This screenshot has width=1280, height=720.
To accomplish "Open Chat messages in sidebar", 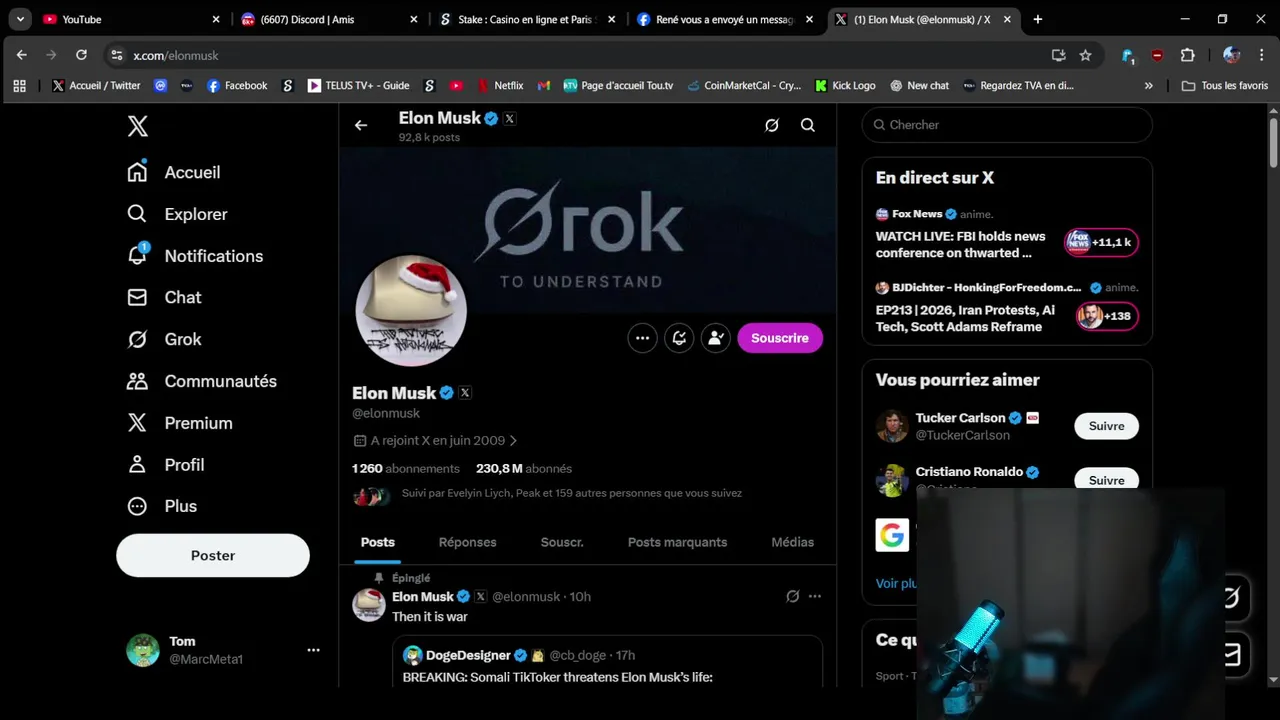I will click(x=164, y=297).
